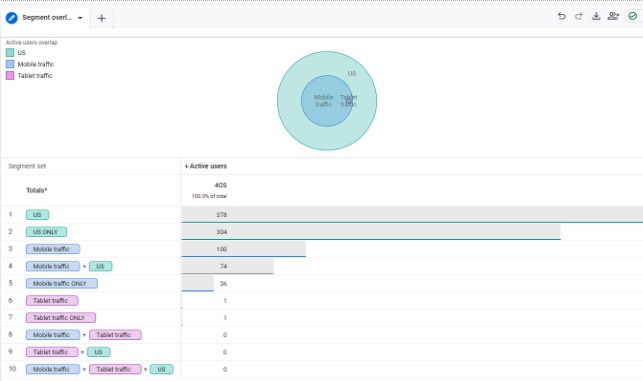The height and width of the screenshot is (381, 643).
Task: Click the 100.0% of total text
Action: click(209, 196)
